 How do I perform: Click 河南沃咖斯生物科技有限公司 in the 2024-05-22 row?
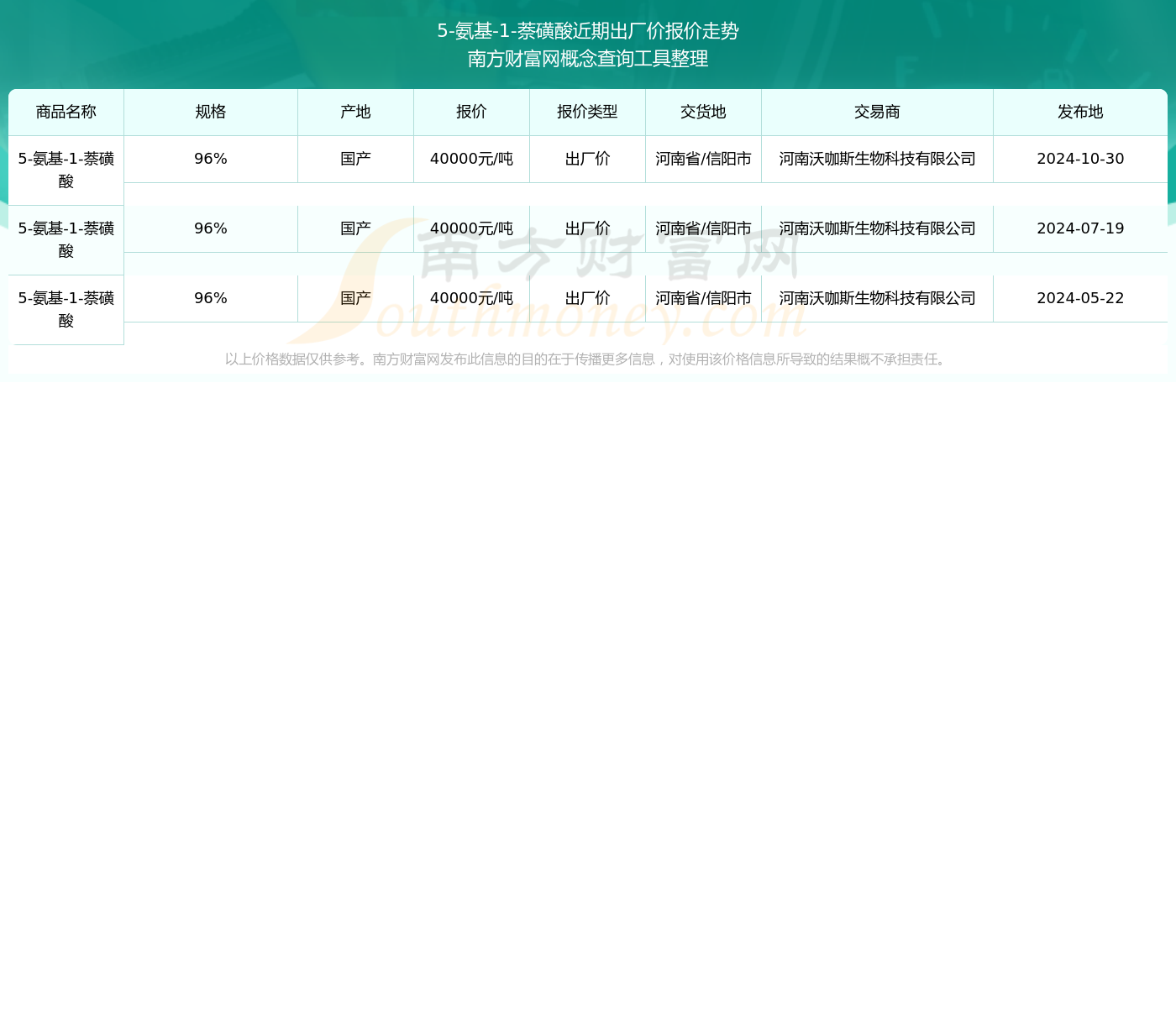[877, 298]
